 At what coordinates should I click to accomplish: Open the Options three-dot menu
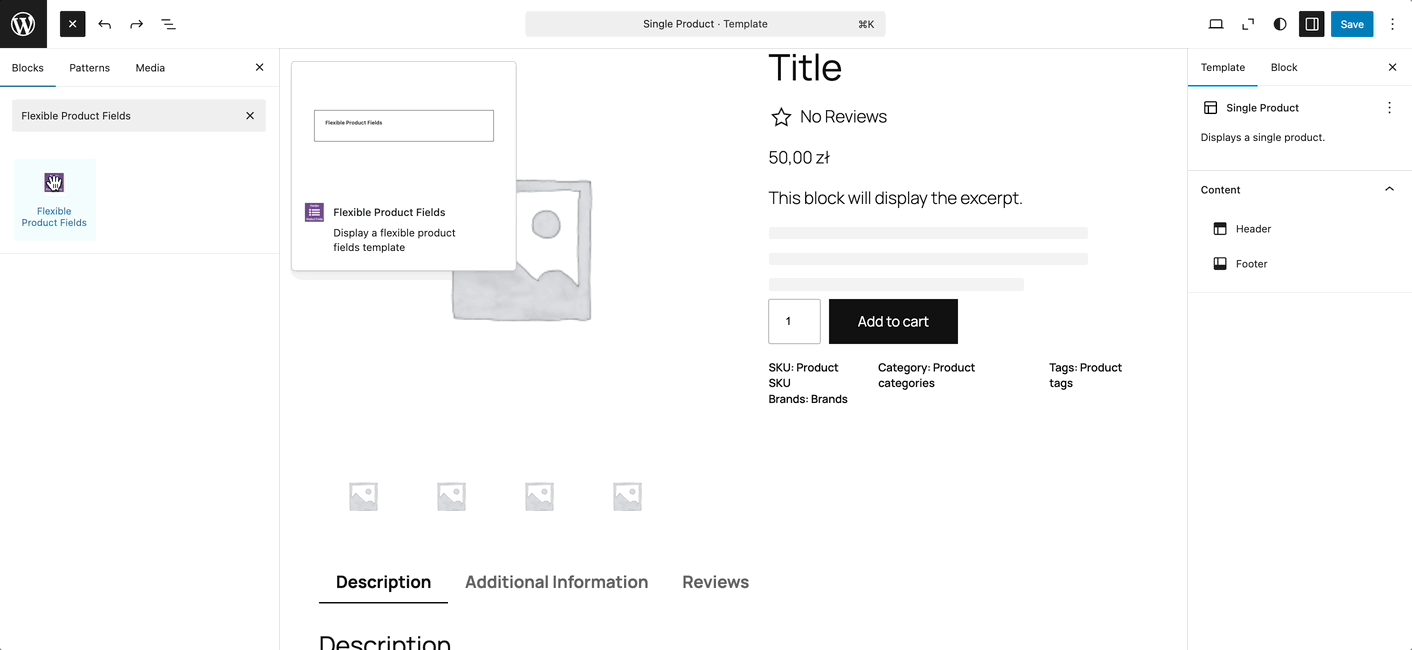tap(1392, 23)
